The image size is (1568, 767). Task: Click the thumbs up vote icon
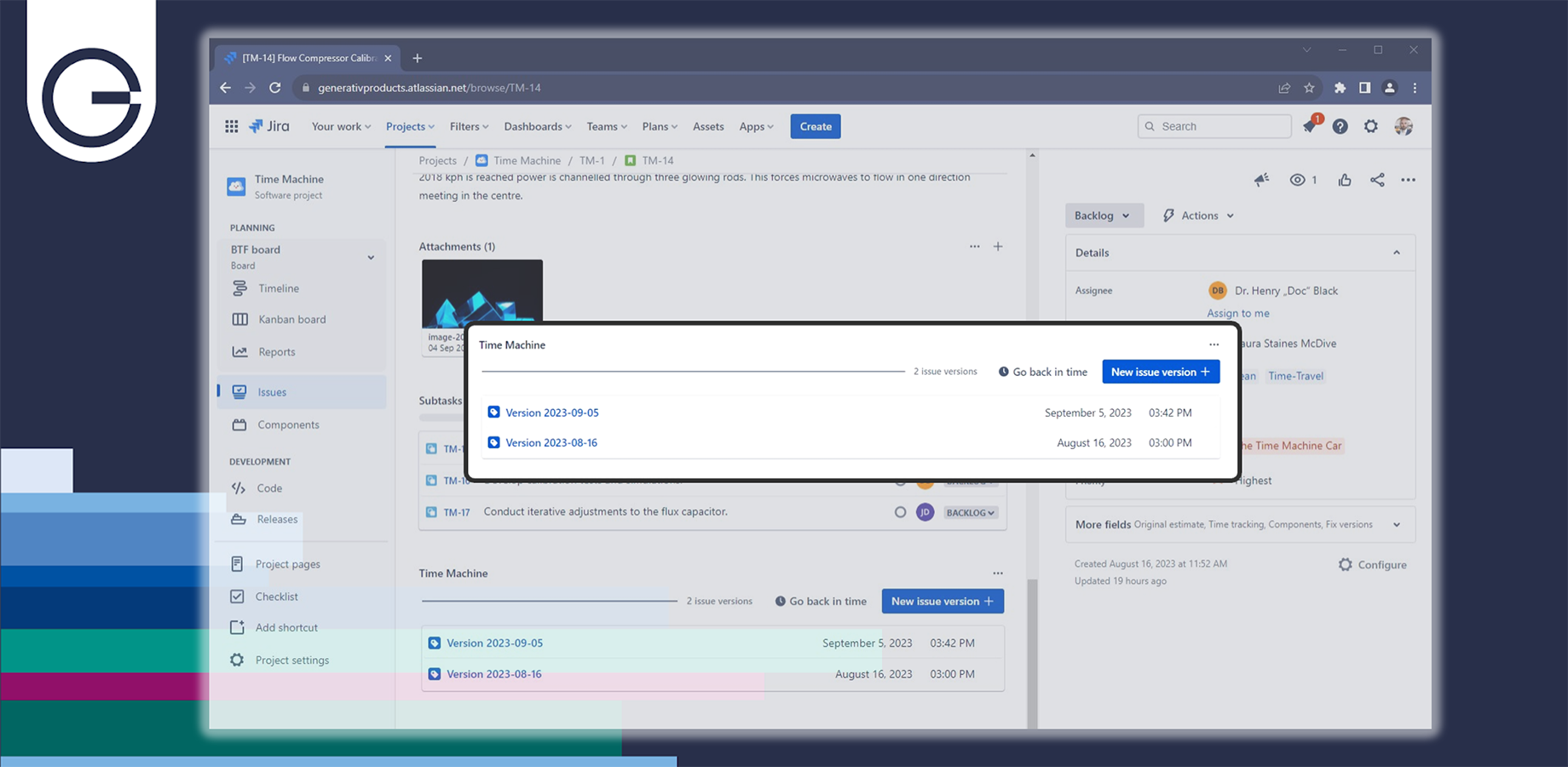click(x=1345, y=180)
